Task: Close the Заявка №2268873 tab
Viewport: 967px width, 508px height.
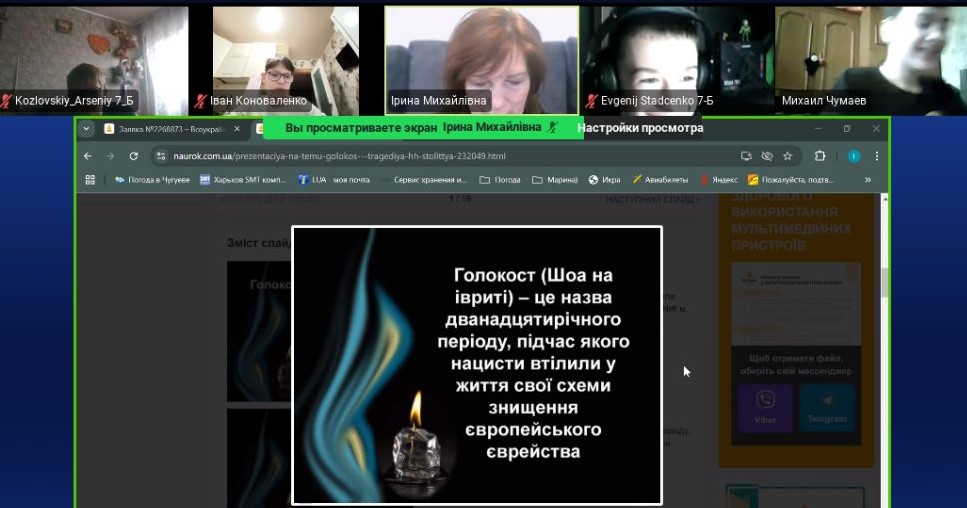Action: click(x=237, y=129)
